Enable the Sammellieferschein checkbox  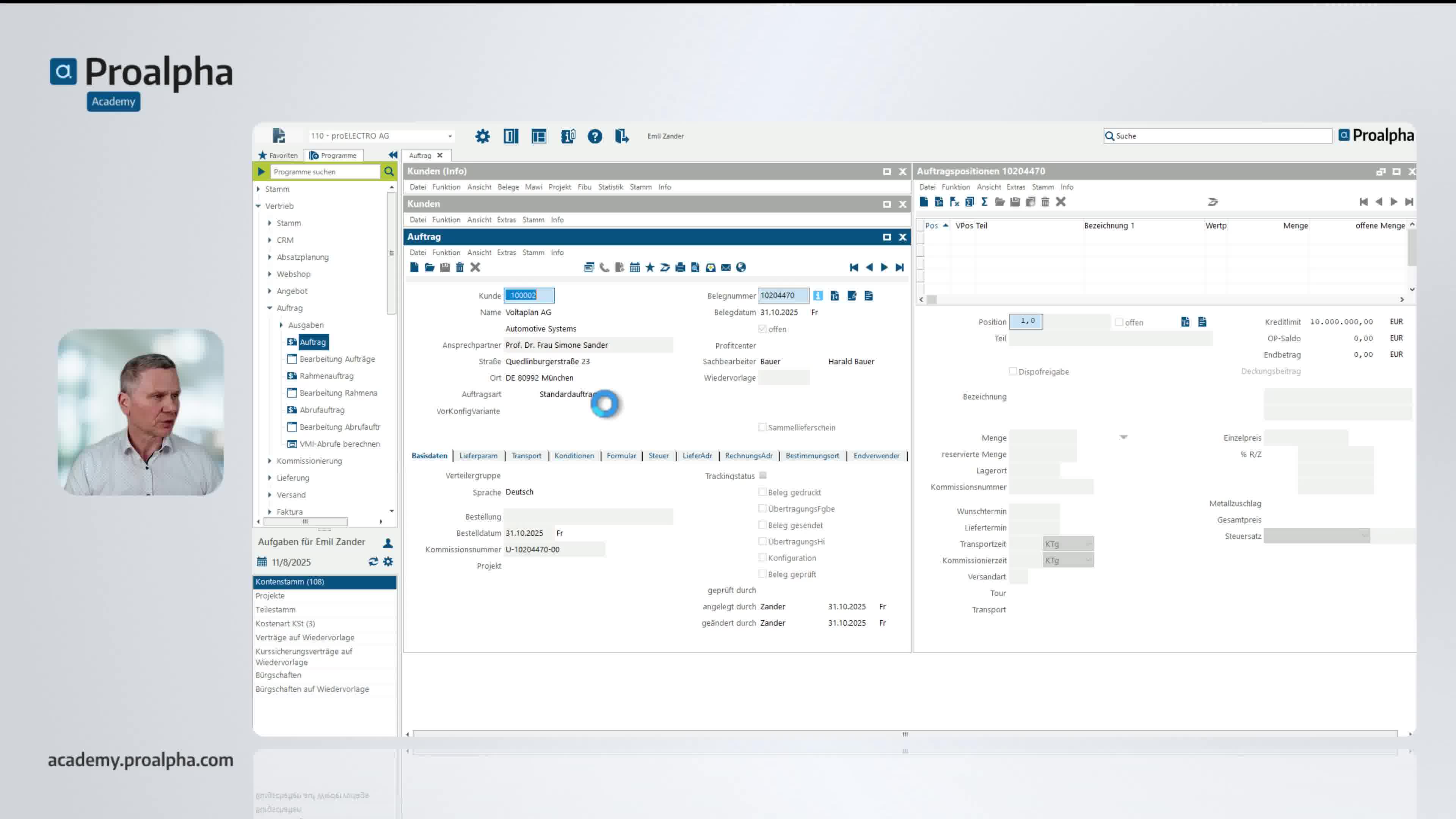click(763, 427)
